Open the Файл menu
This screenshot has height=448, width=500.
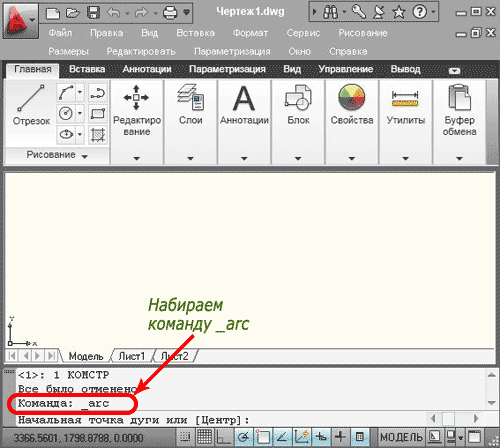pyautogui.click(x=60, y=33)
